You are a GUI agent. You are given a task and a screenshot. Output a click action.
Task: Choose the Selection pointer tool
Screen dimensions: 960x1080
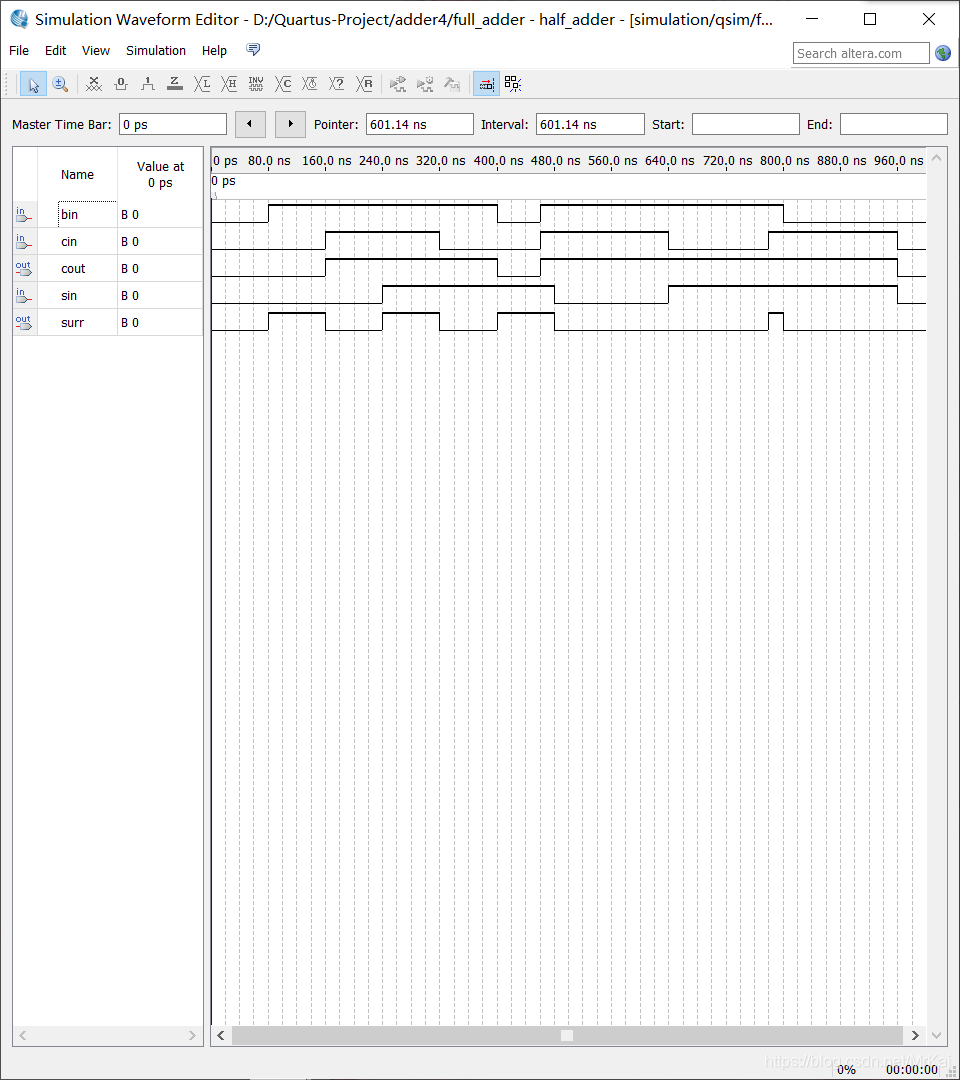coord(33,84)
